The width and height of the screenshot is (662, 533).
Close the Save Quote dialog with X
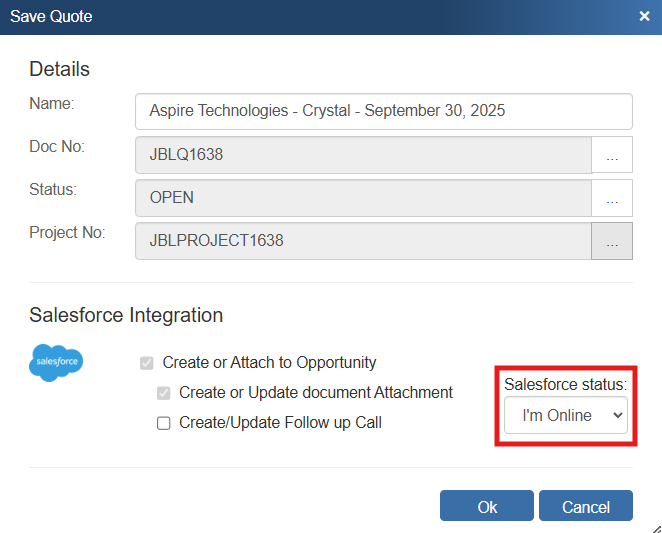[644, 16]
